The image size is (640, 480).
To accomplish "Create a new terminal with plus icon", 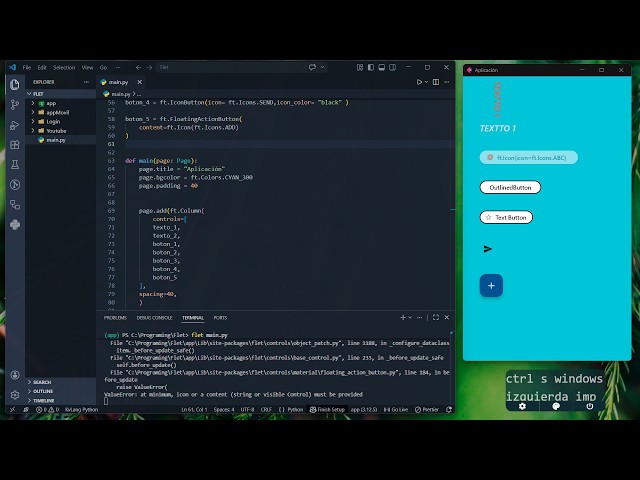I will click(x=403, y=318).
